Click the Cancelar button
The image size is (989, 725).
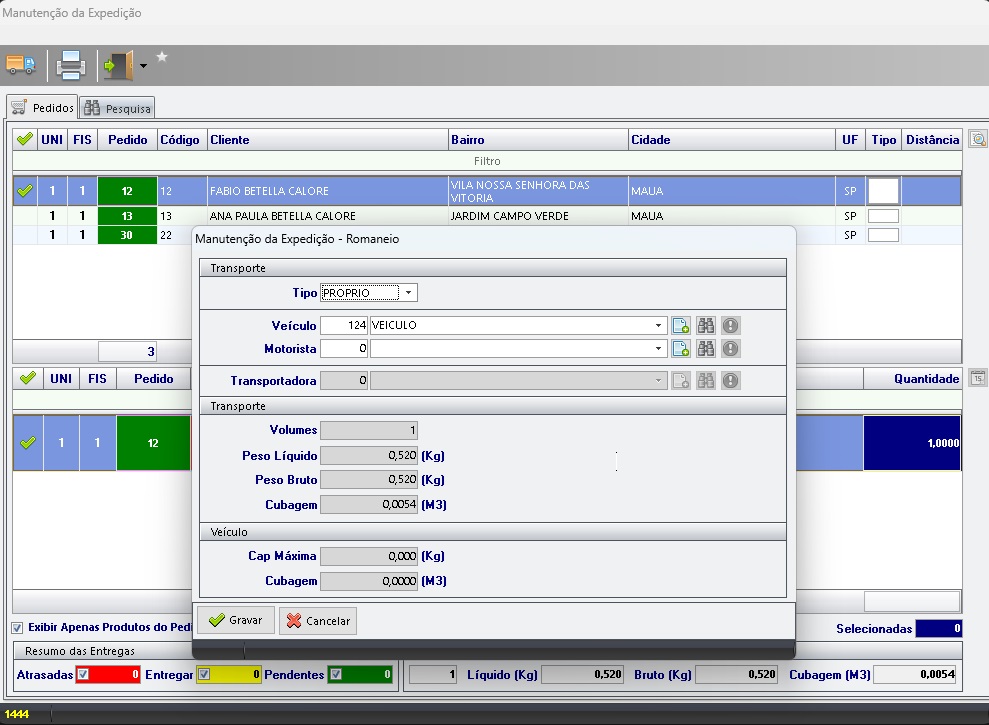point(318,621)
